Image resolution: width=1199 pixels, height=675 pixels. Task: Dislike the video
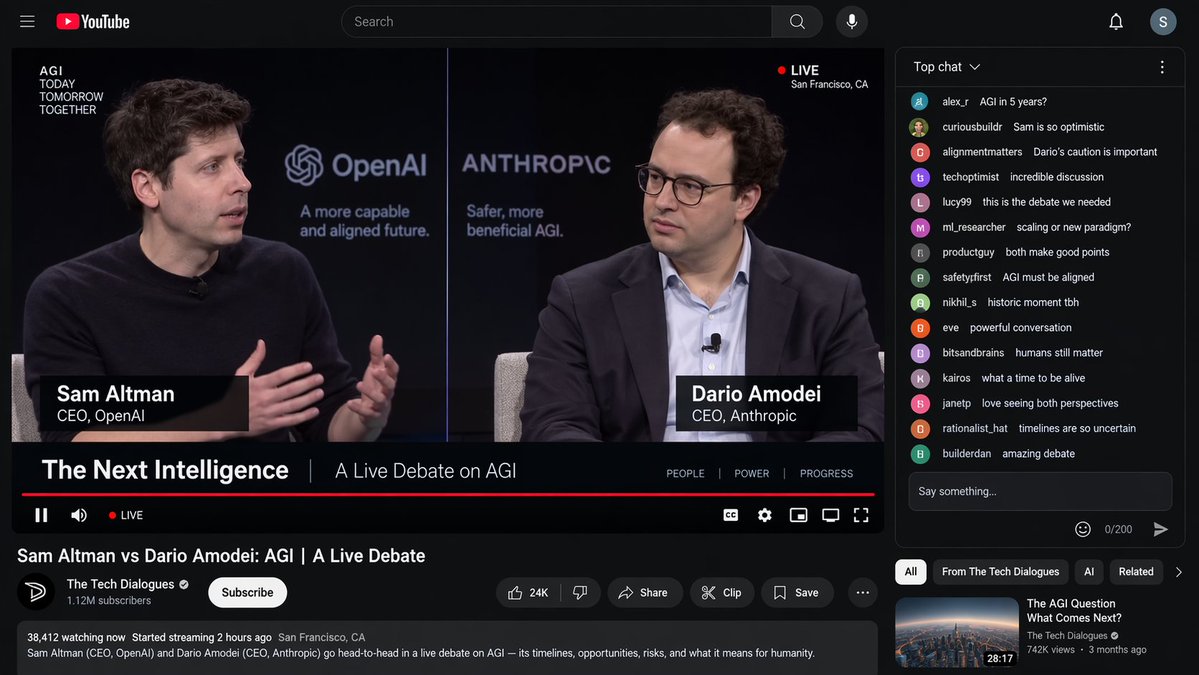tap(580, 592)
